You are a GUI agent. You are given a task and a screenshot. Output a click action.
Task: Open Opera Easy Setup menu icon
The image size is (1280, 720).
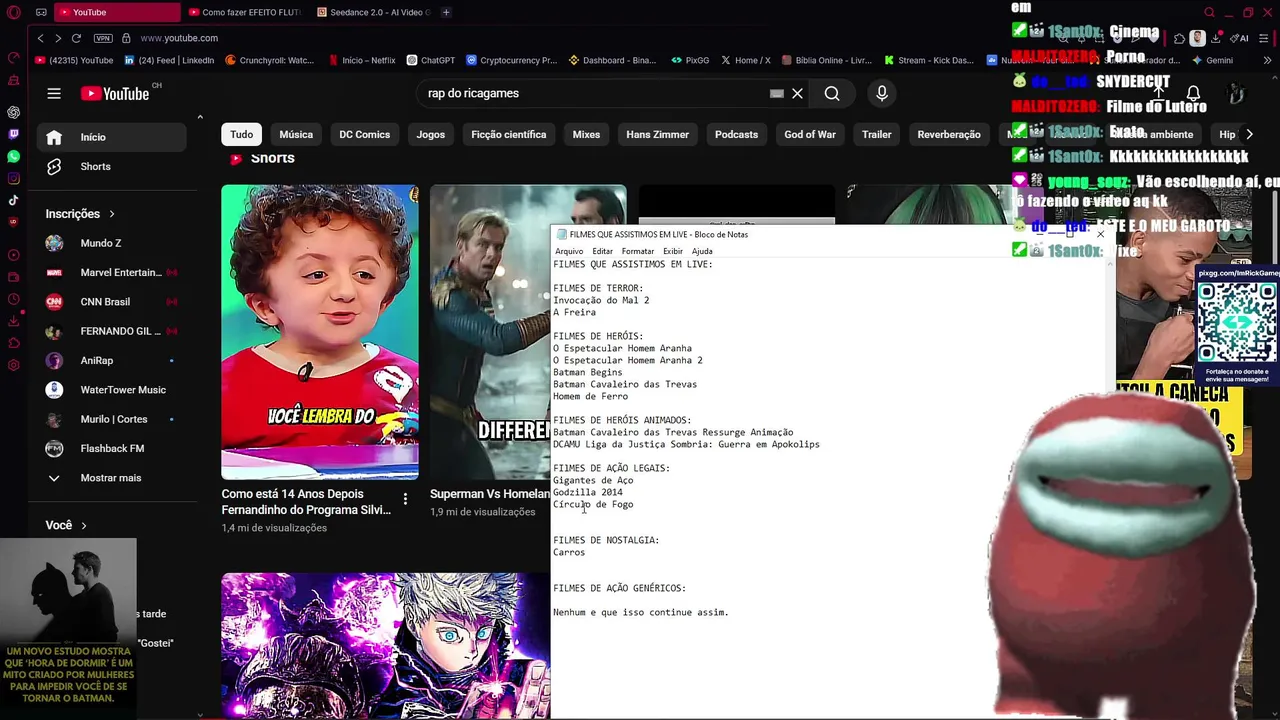(1264, 38)
